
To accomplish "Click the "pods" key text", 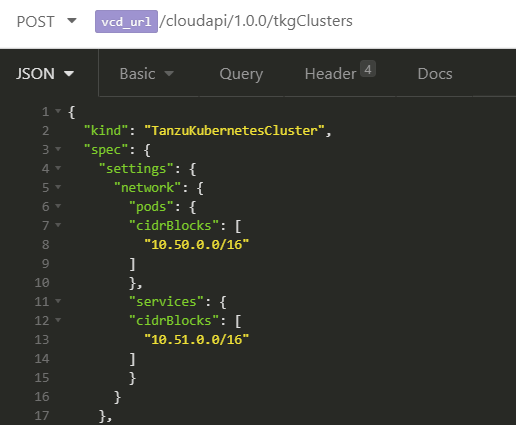I will [151, 207].
